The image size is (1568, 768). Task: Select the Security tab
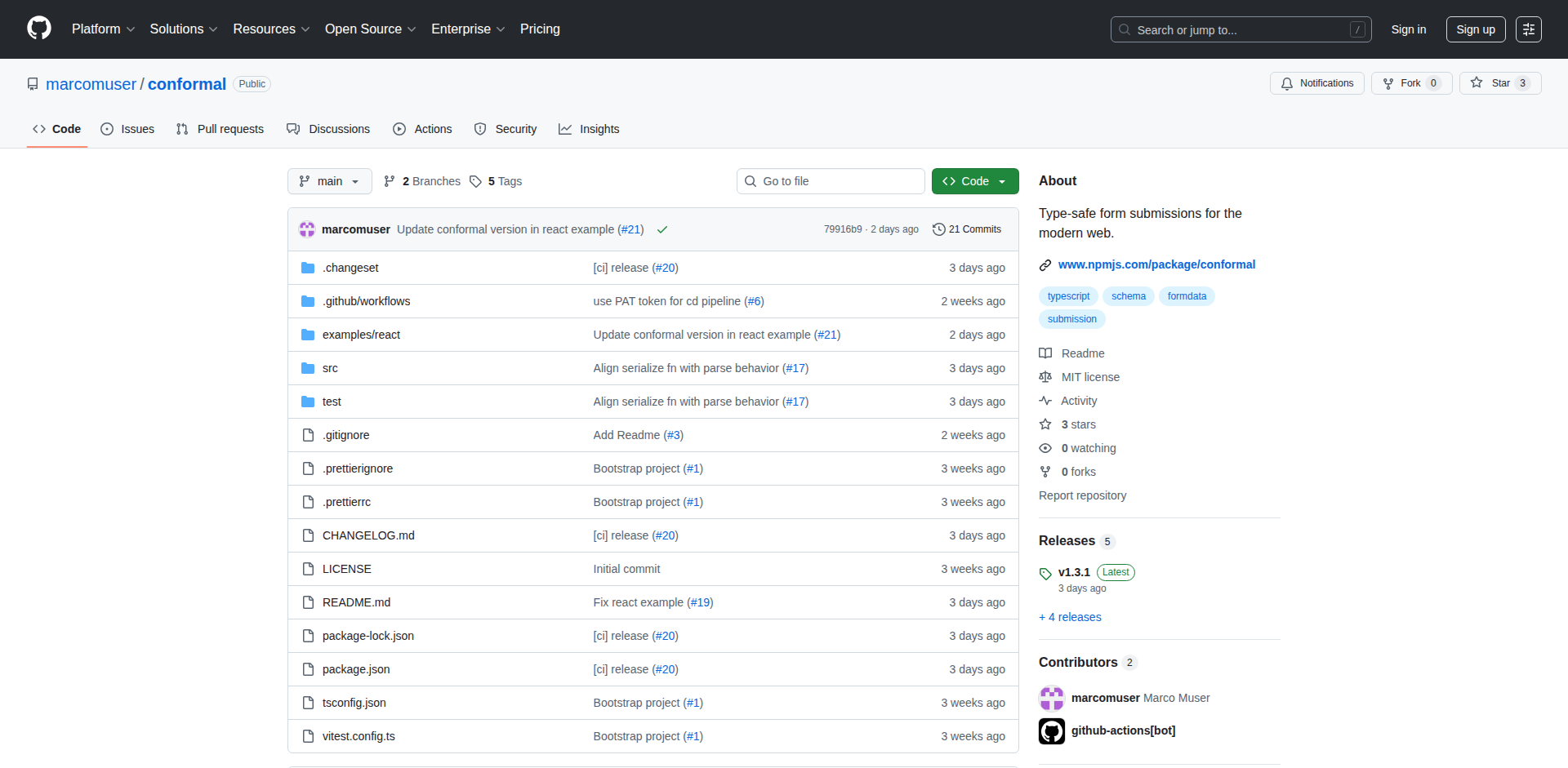coord(506,129)
